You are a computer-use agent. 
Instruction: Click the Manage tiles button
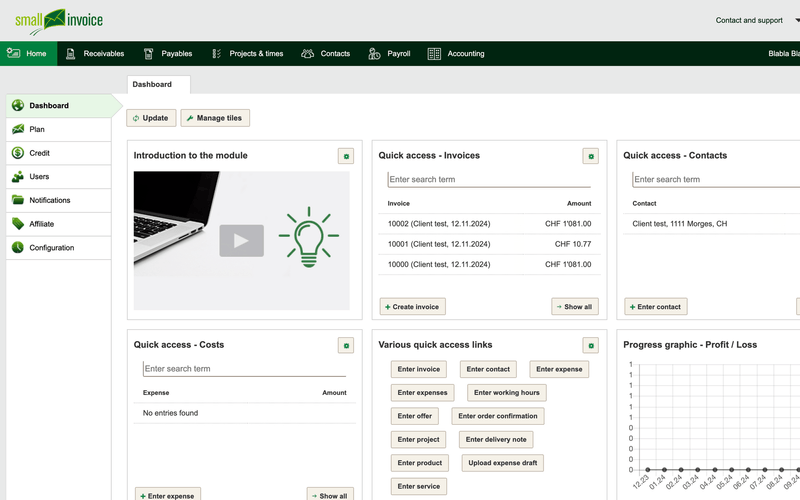click(x=214, y=118)
